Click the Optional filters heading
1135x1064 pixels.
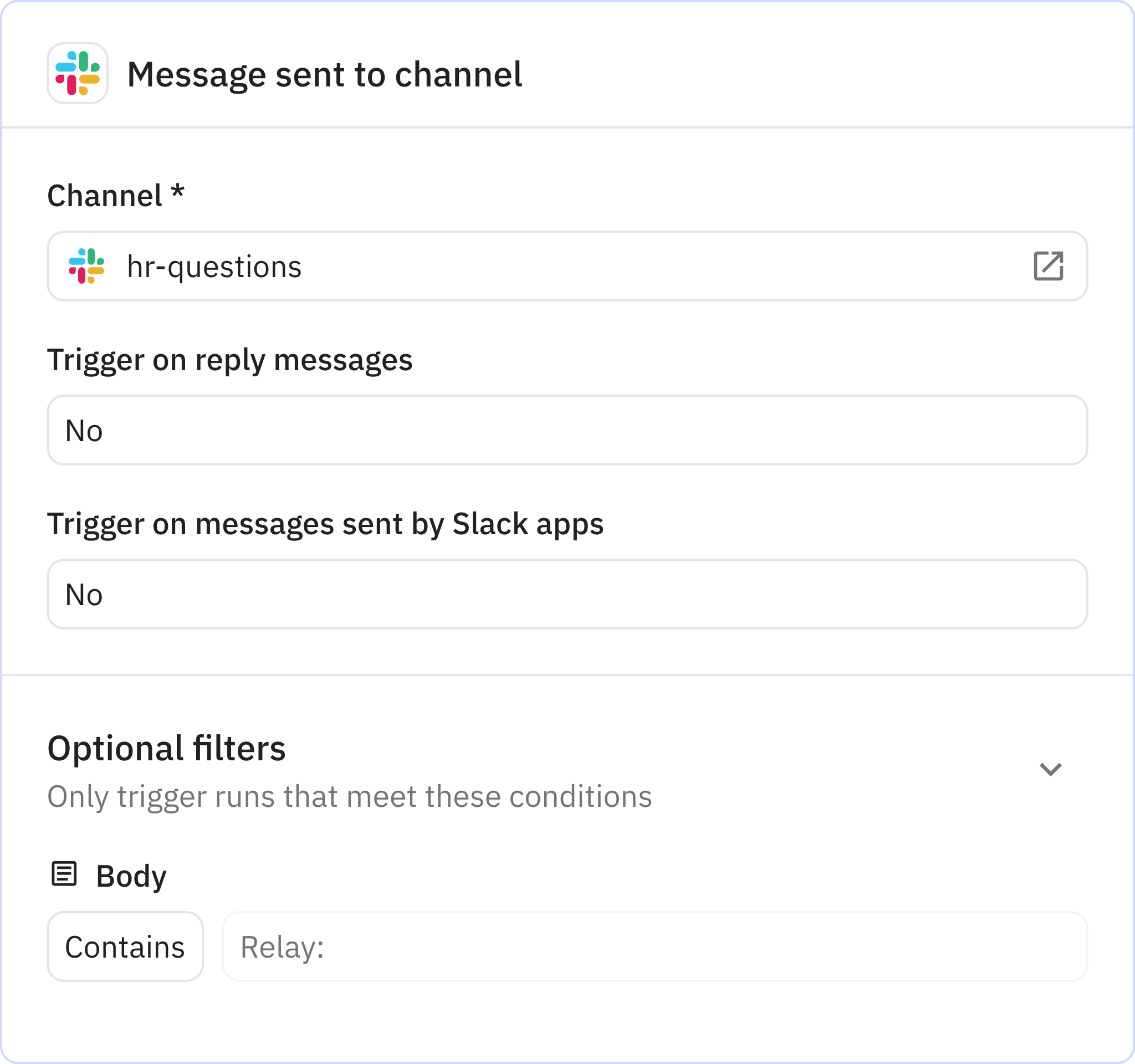click(167, 748)
